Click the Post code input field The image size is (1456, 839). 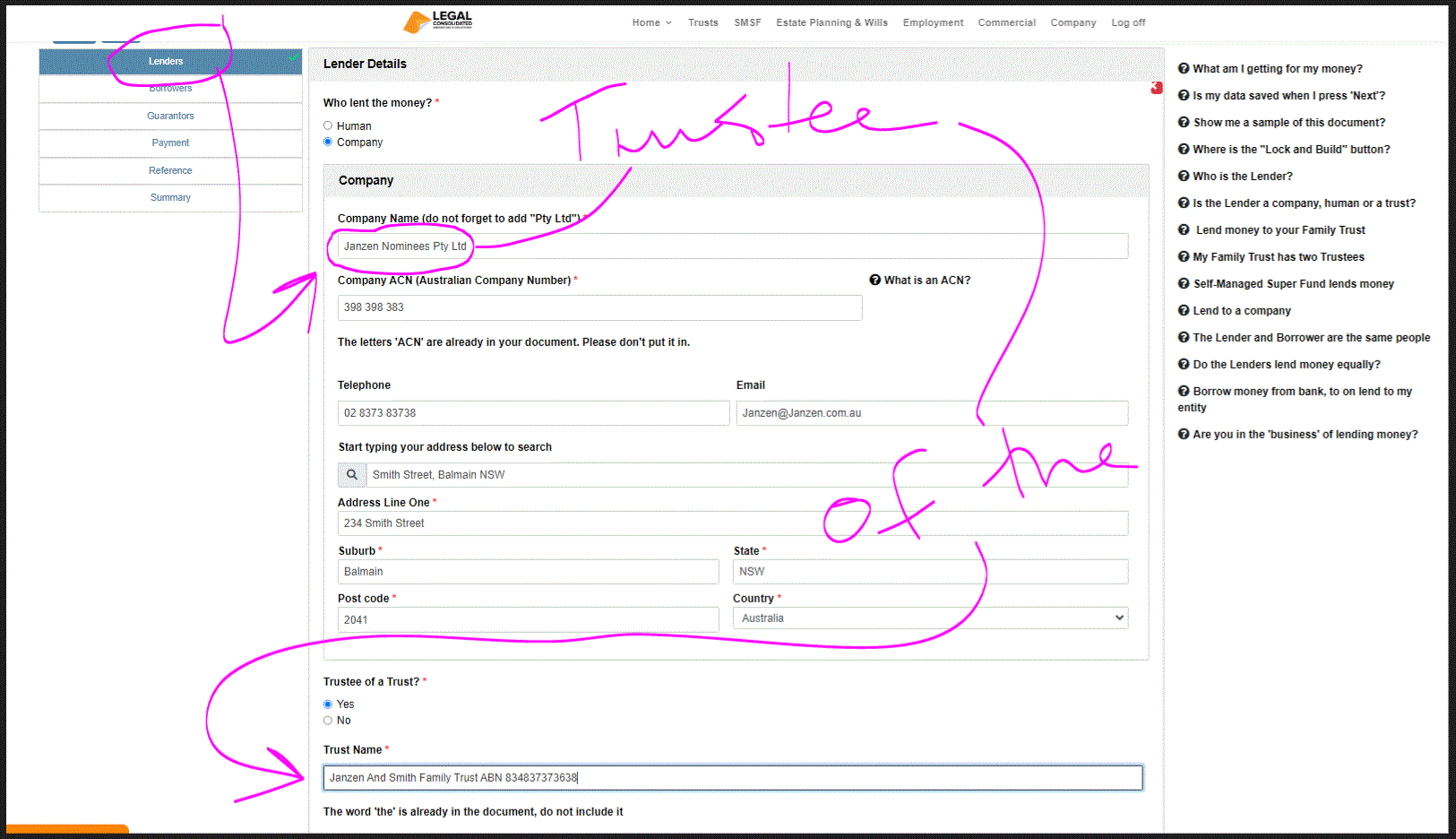[528, 619]
